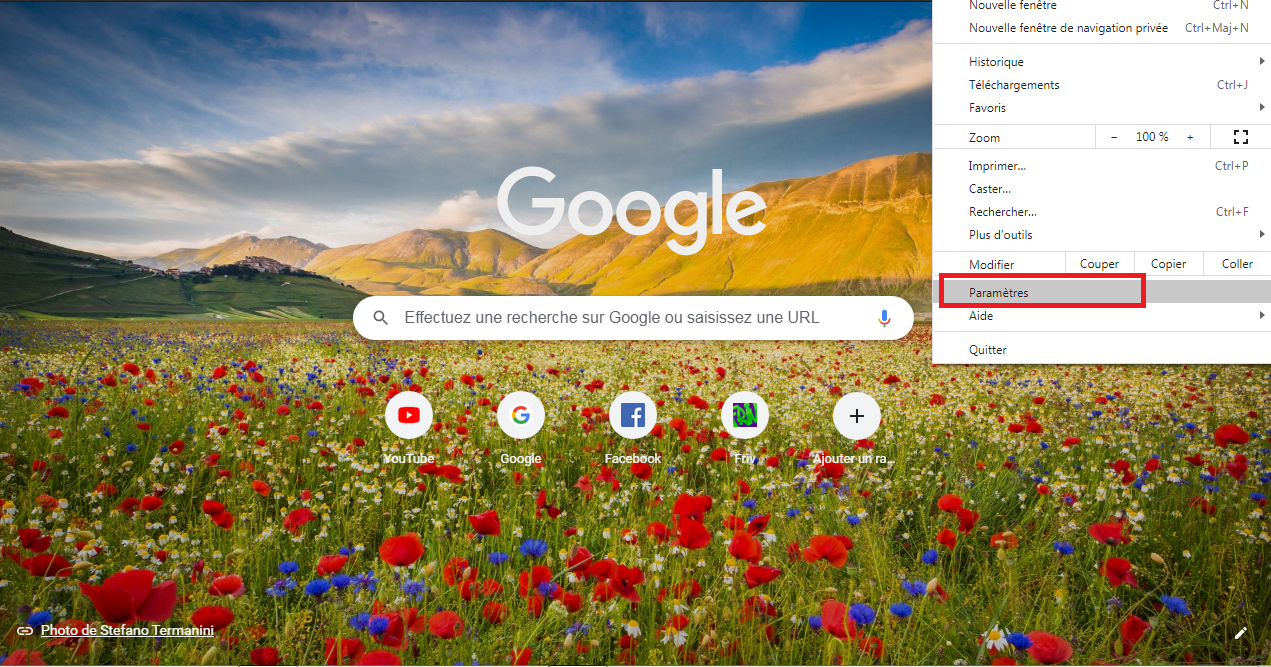Click the pencil customize page icon
This screenshot has height=667, width=1271.
pos(1241,632)
